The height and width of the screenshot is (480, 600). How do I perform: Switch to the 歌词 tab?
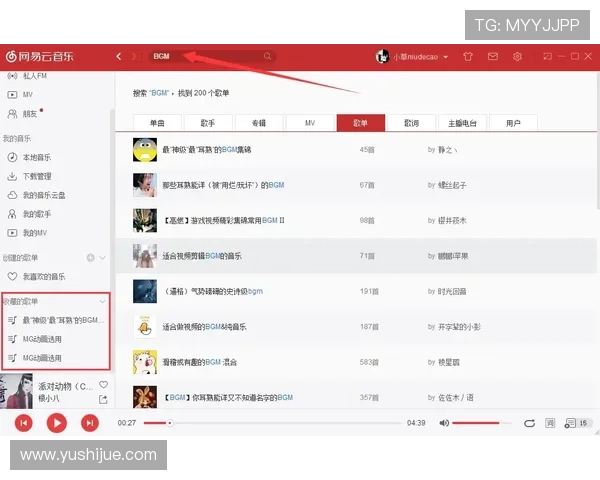(x=412, y=123)
